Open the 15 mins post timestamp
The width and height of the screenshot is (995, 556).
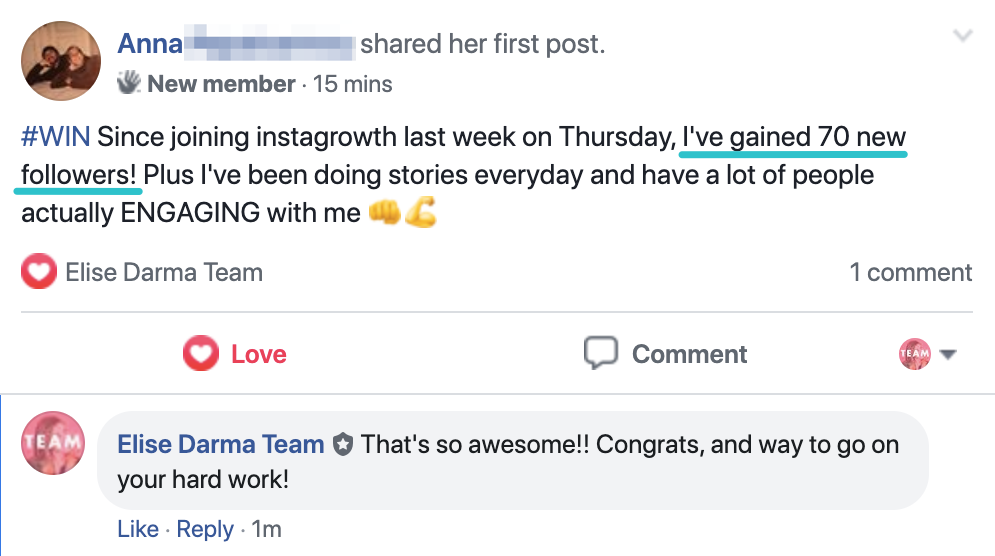click(353, 84)
